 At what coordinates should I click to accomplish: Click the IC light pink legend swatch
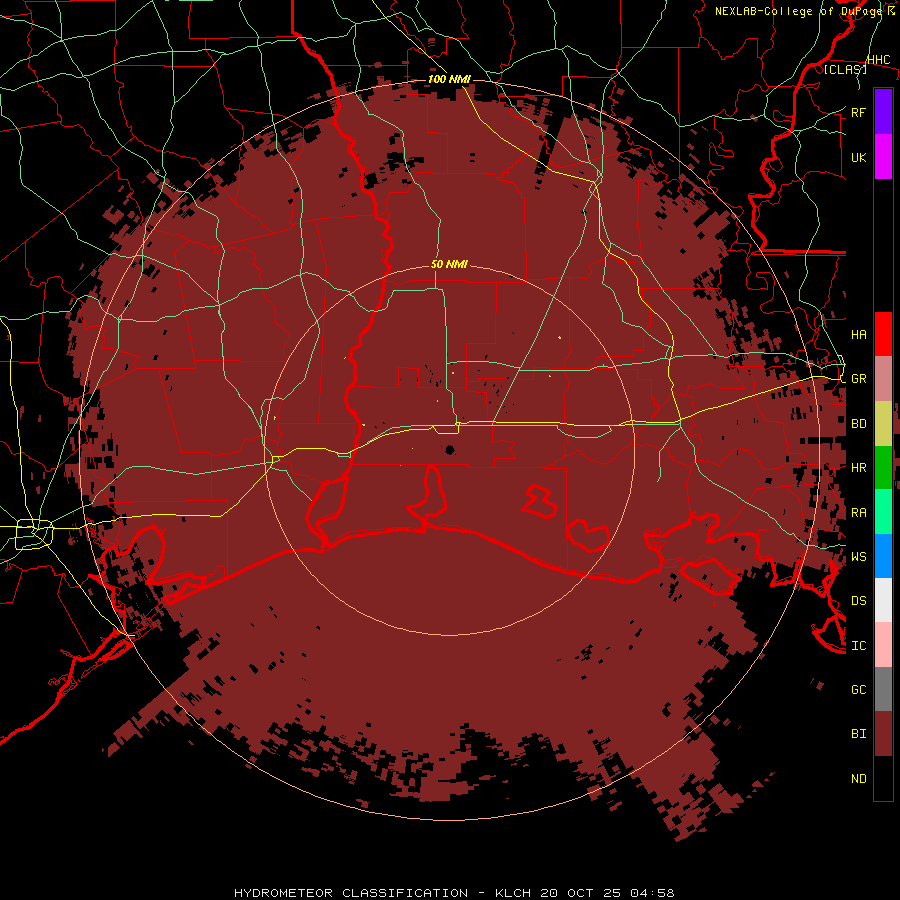(x=883, y=645)
